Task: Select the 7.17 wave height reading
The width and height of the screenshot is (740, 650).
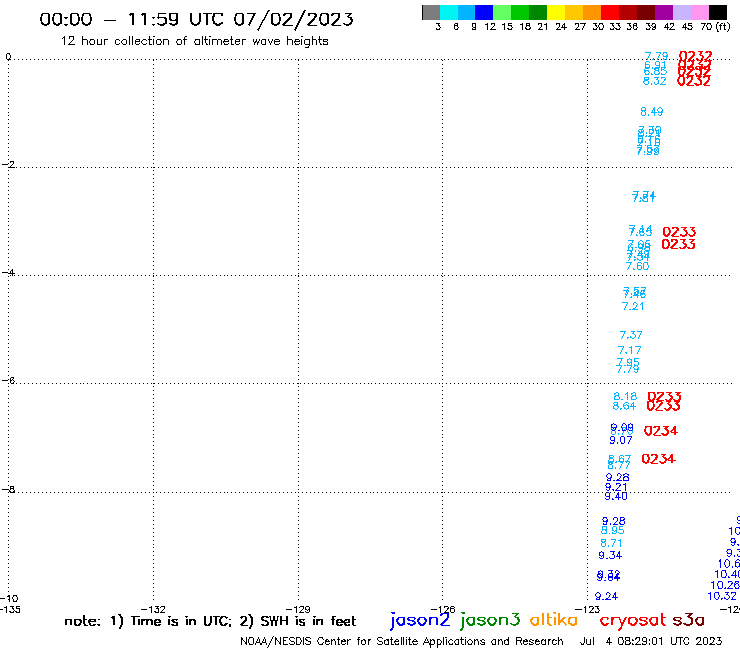Action: coord(629,350)
